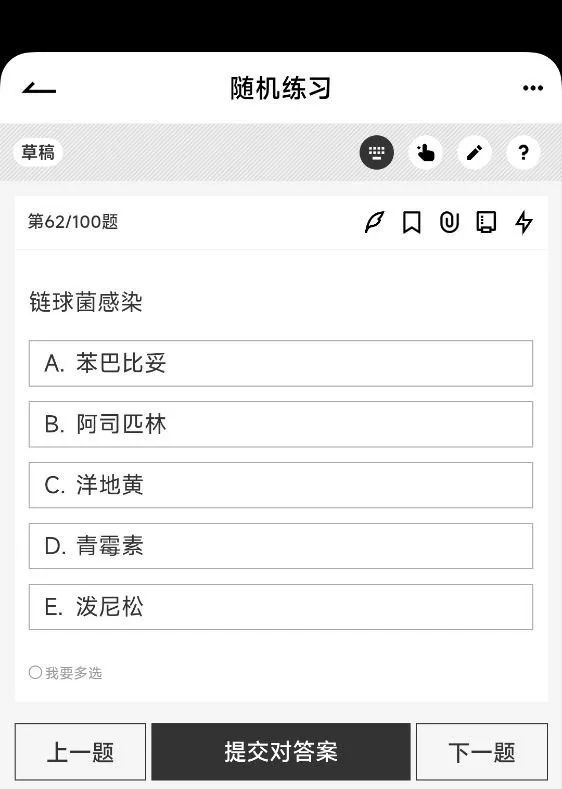Choose answer A. 苯巴比妥
This screenshot has height=789, width=562.
[x=281, y=363]
